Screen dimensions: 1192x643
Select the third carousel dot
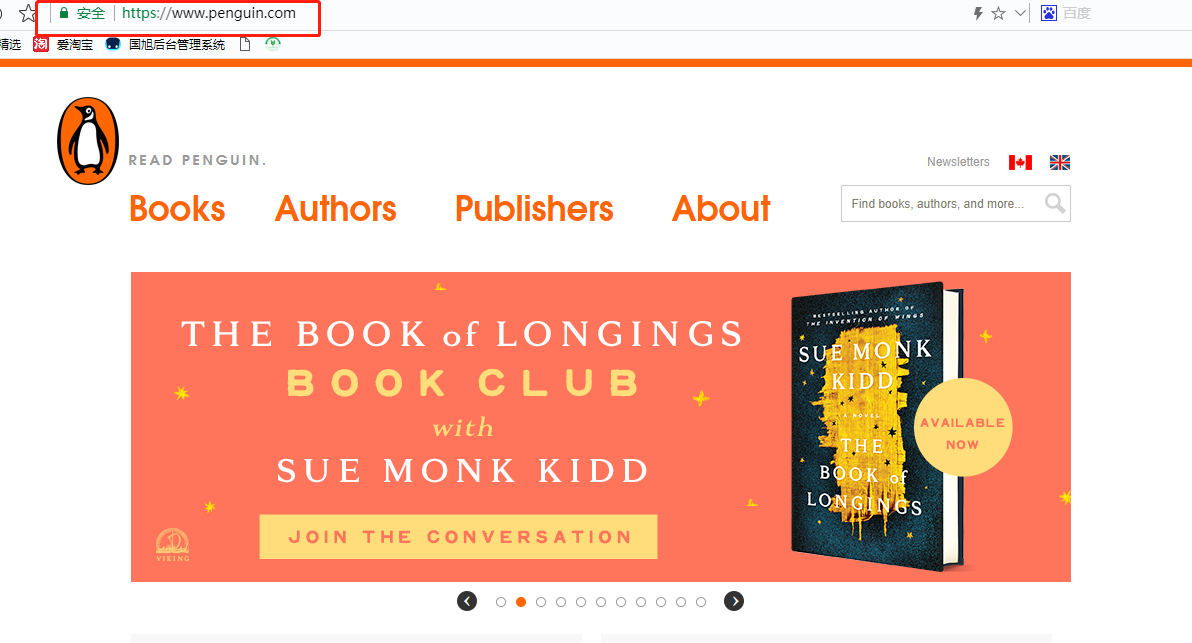pos(541,602)
